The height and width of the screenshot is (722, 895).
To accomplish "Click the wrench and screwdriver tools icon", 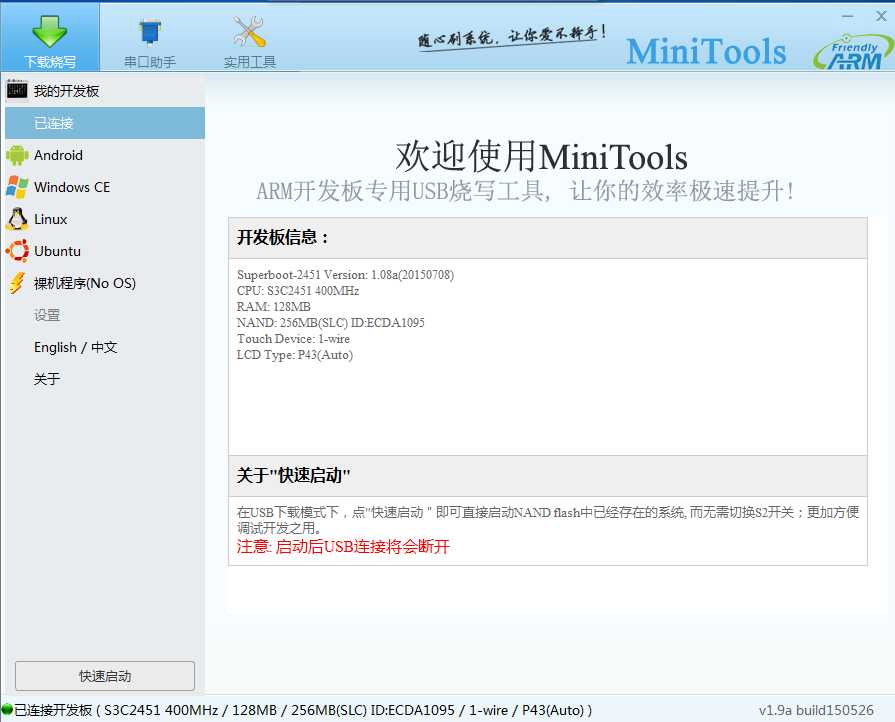I will 249,31.
